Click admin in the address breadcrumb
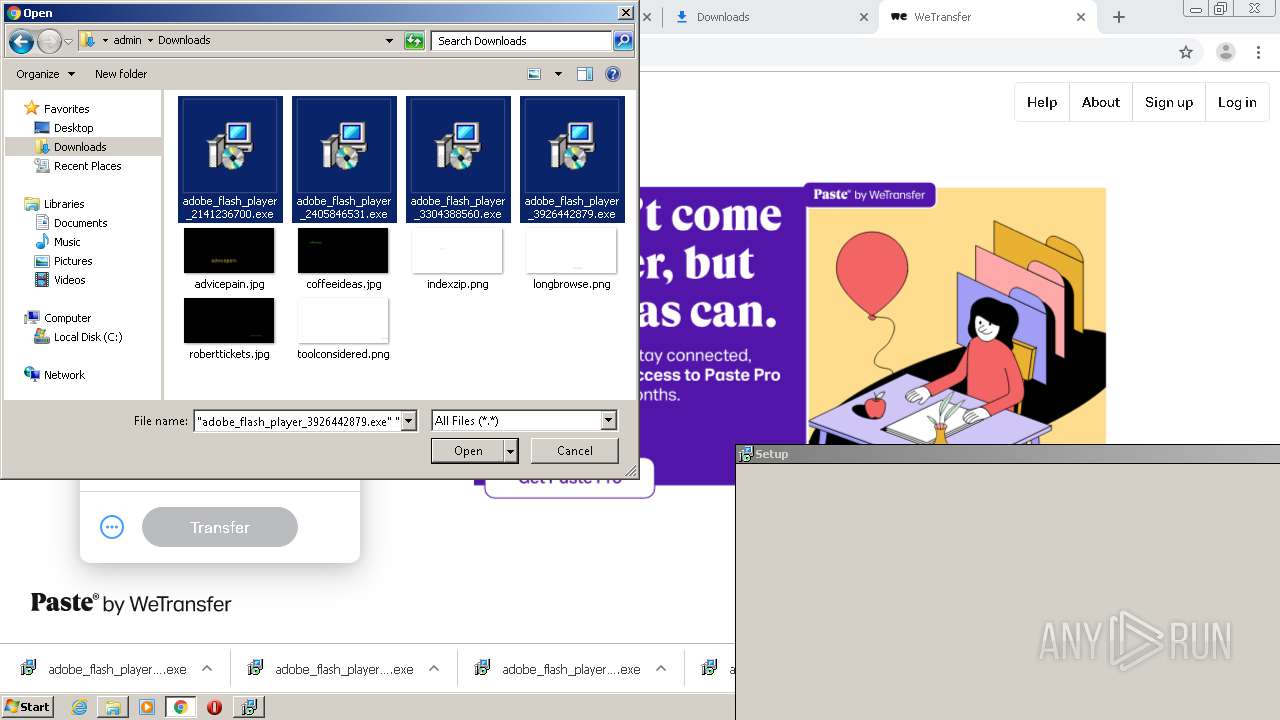Screen dimensions: 1280x720 point(127,41)
